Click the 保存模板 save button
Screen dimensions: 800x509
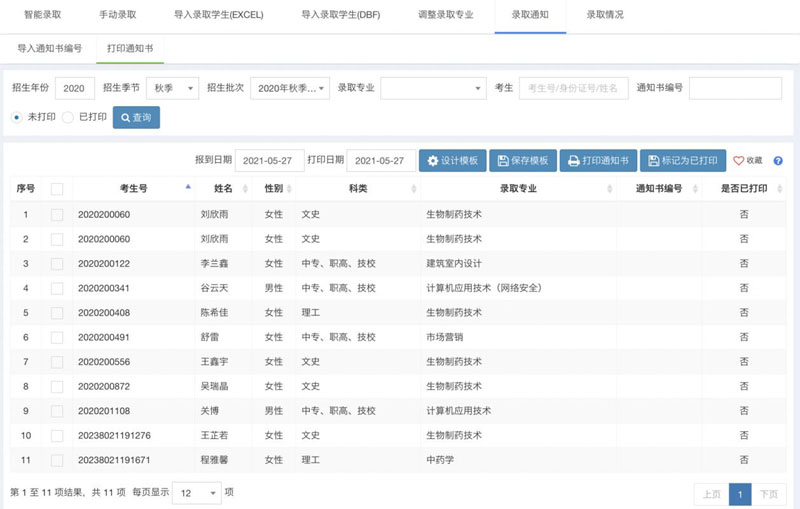coord(522,161)
